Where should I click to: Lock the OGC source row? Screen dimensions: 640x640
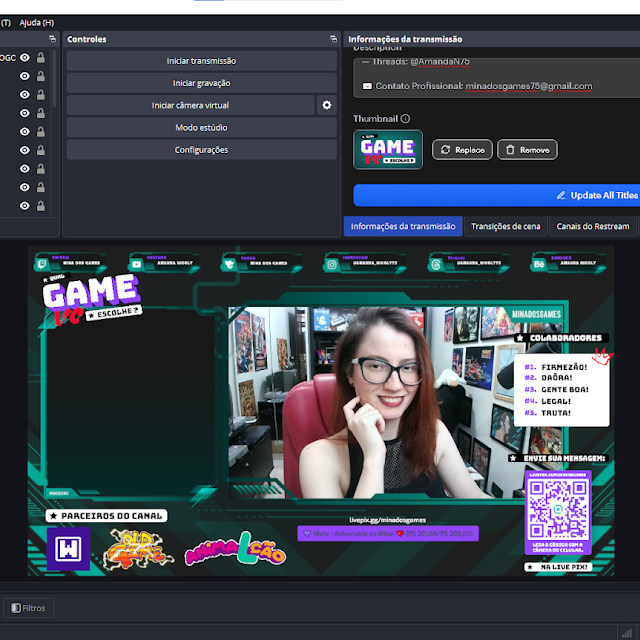tap(41, 58)
